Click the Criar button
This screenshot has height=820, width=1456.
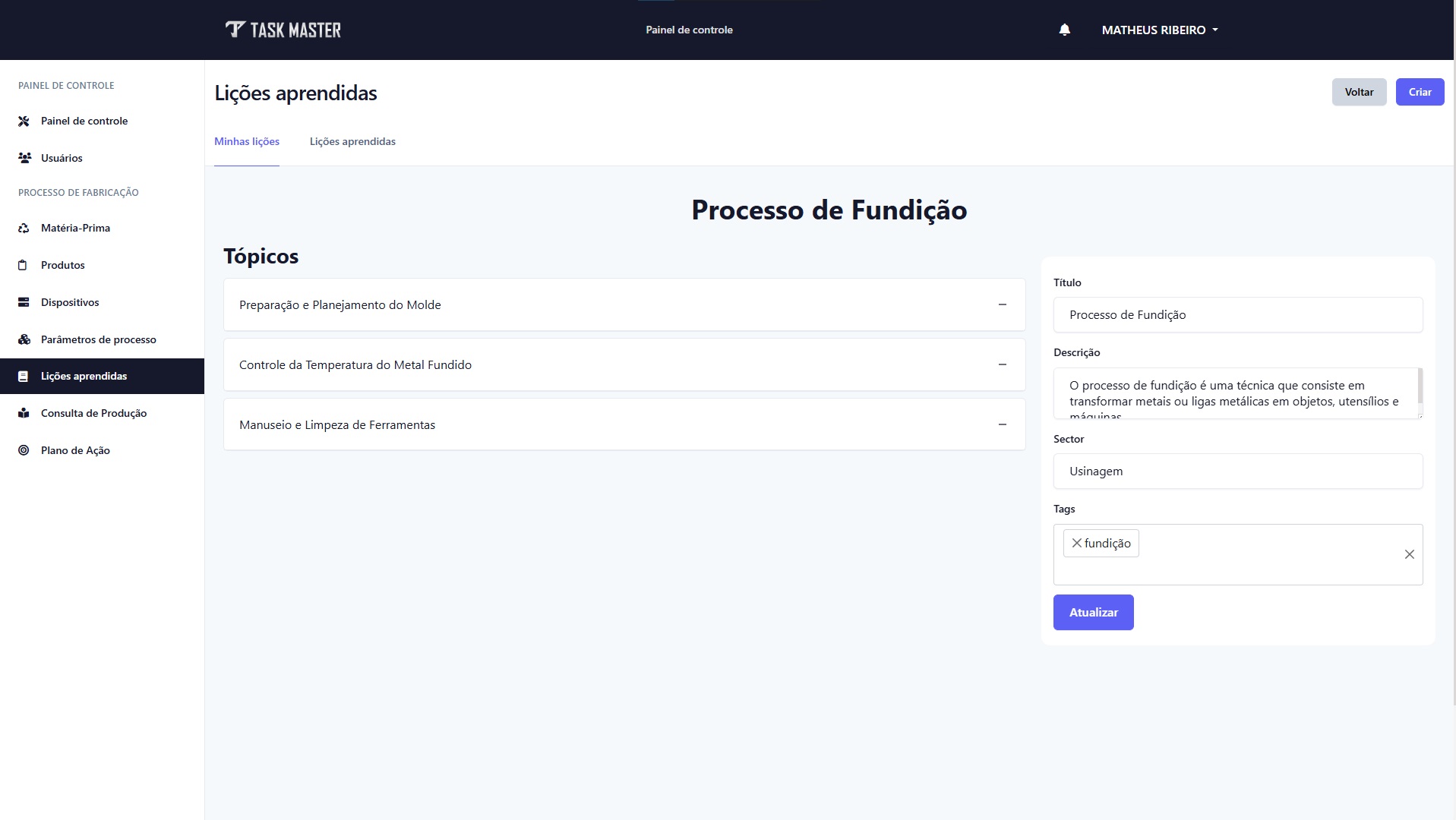click(x=1419, y=91)
